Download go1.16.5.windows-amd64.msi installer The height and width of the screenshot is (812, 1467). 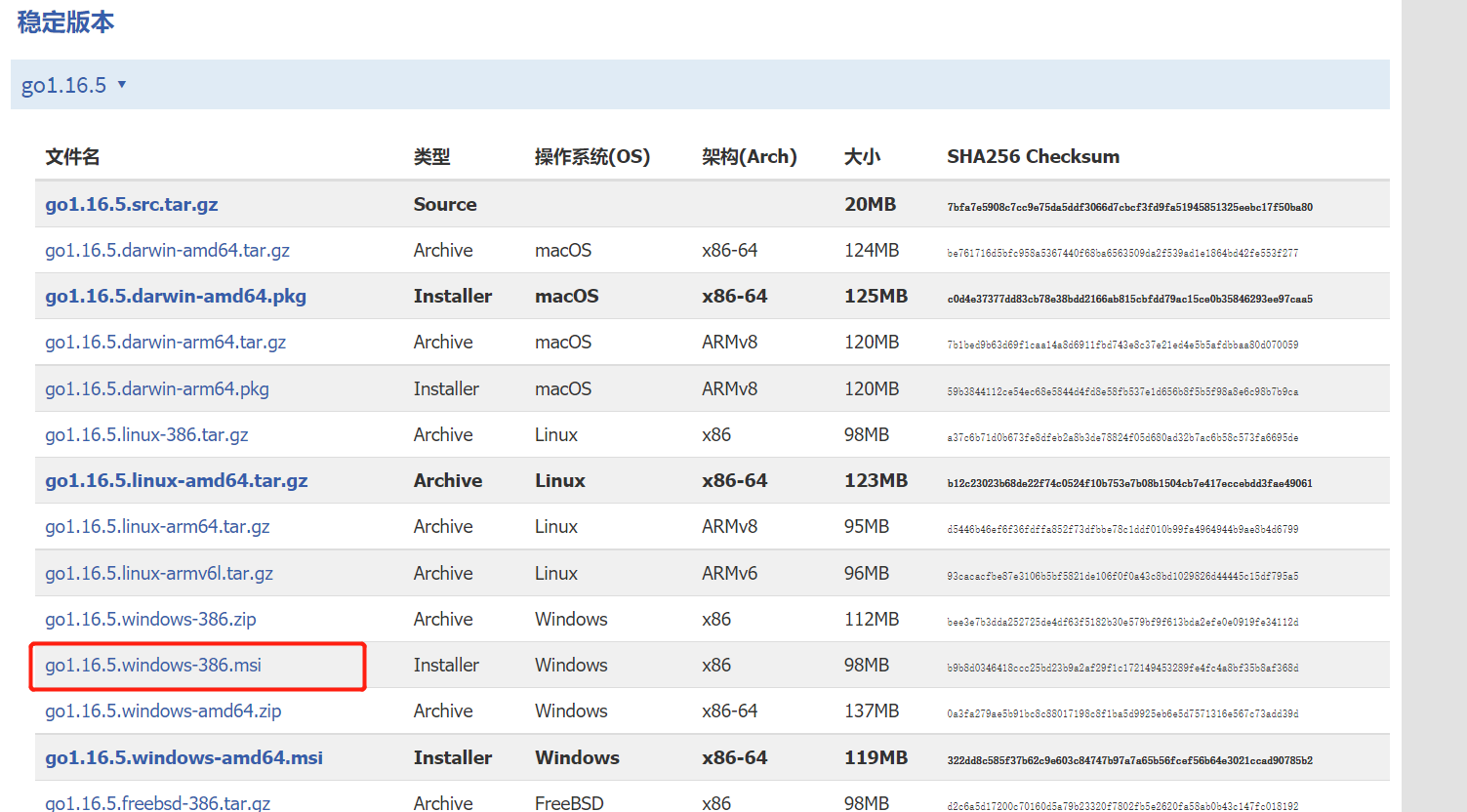183,757
